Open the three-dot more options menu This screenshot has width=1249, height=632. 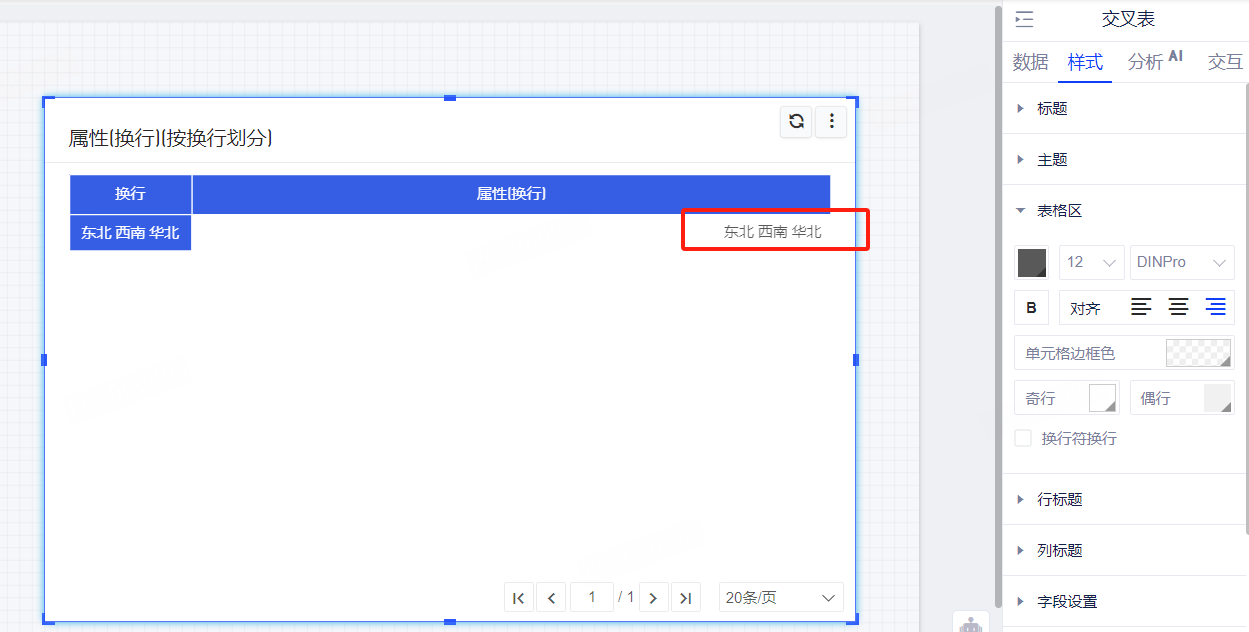tap(831, 121)
